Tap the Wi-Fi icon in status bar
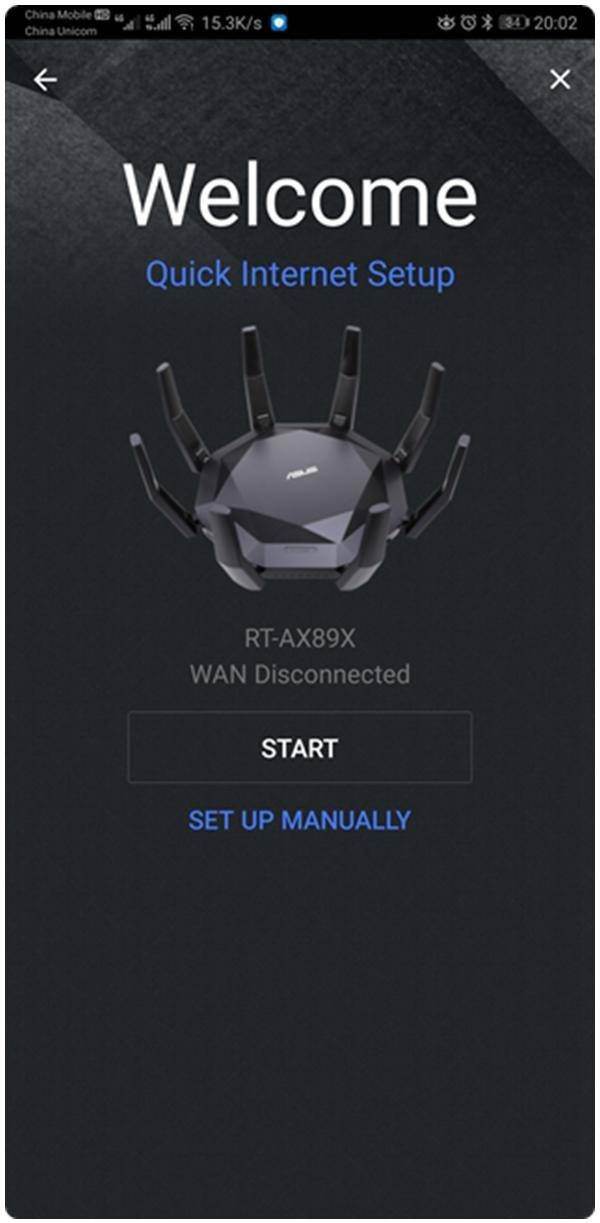This screenshot has width=600, height=1223. click(184, 22)
